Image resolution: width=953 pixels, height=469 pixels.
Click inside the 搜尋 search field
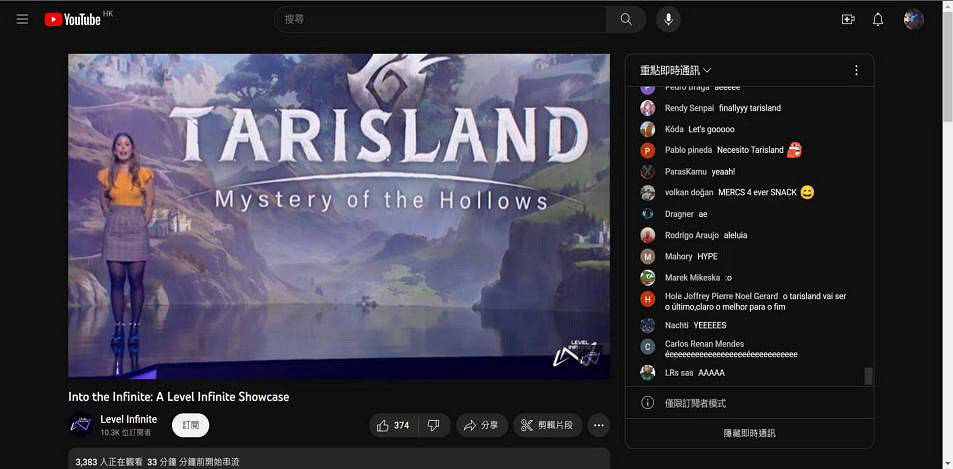click(x=440, y=19)
